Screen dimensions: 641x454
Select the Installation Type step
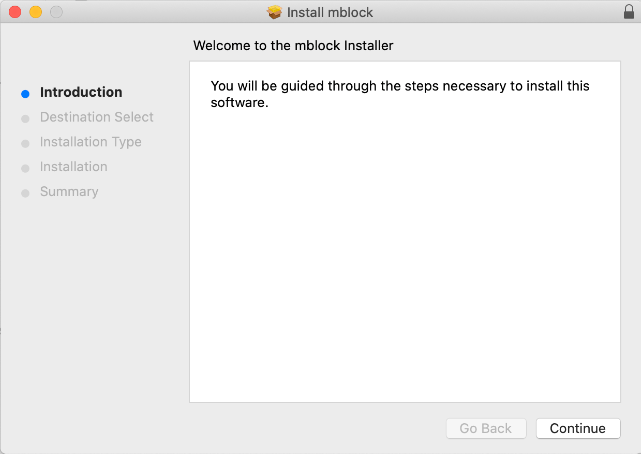[x=91, y=142]
